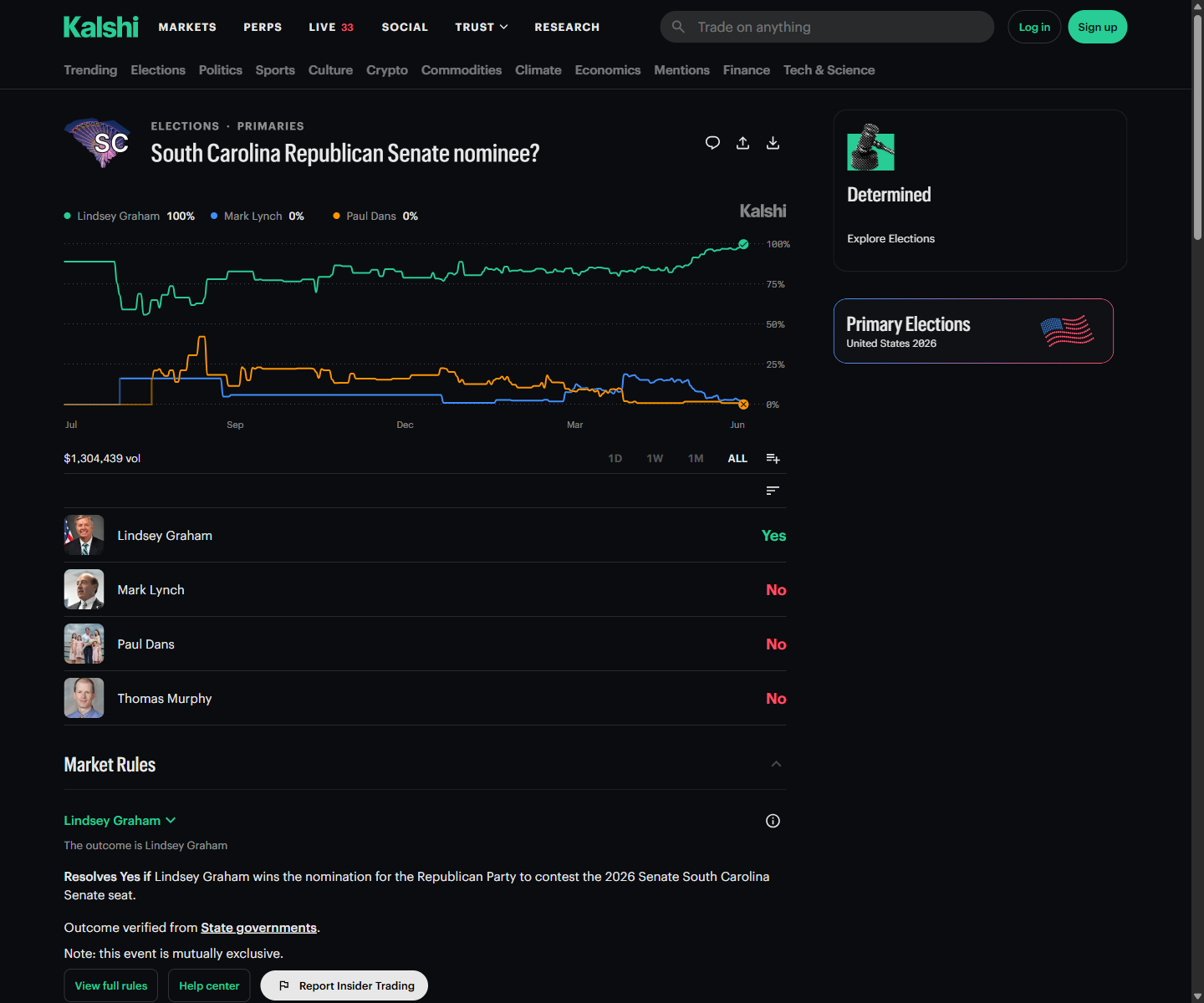
Task: Click the Log in button
Action: [1034, 27]
